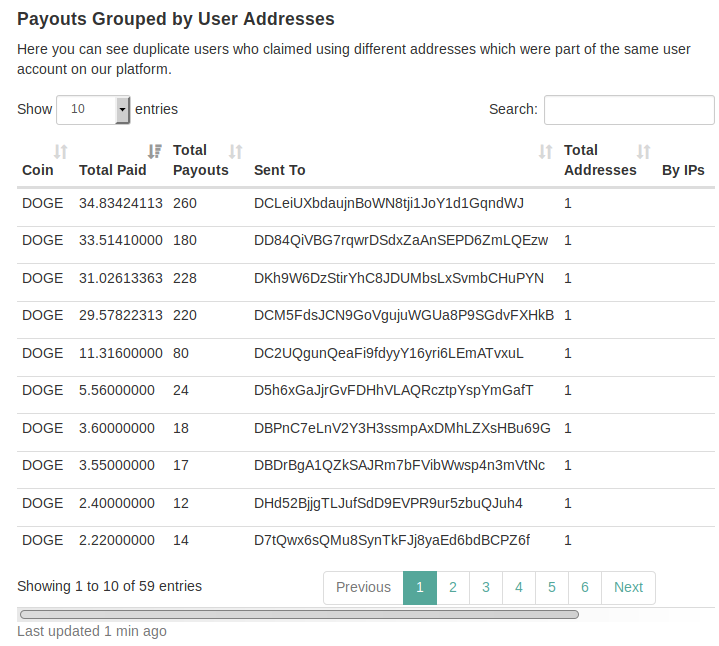Screen dimensions: 719x646
Task: Sort table by Coin column icon
Action: coord(61,151)
